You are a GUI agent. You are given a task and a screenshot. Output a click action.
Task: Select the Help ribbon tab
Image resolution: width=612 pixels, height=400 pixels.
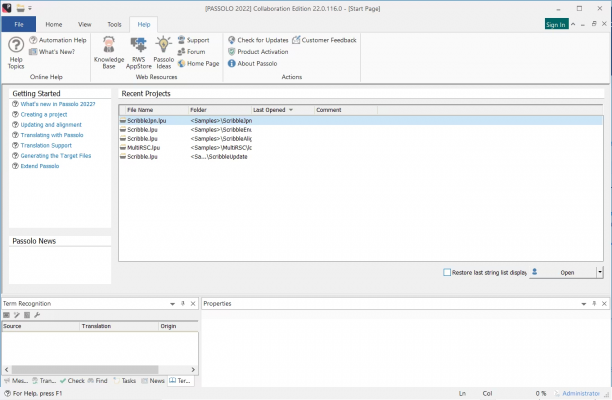coord(144,24)
